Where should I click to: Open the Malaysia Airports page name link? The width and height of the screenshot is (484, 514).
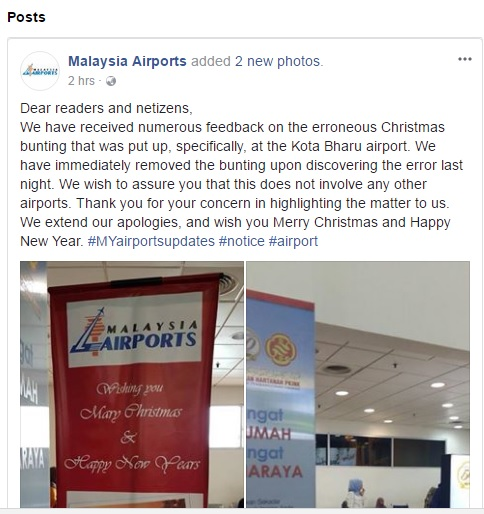127,61
